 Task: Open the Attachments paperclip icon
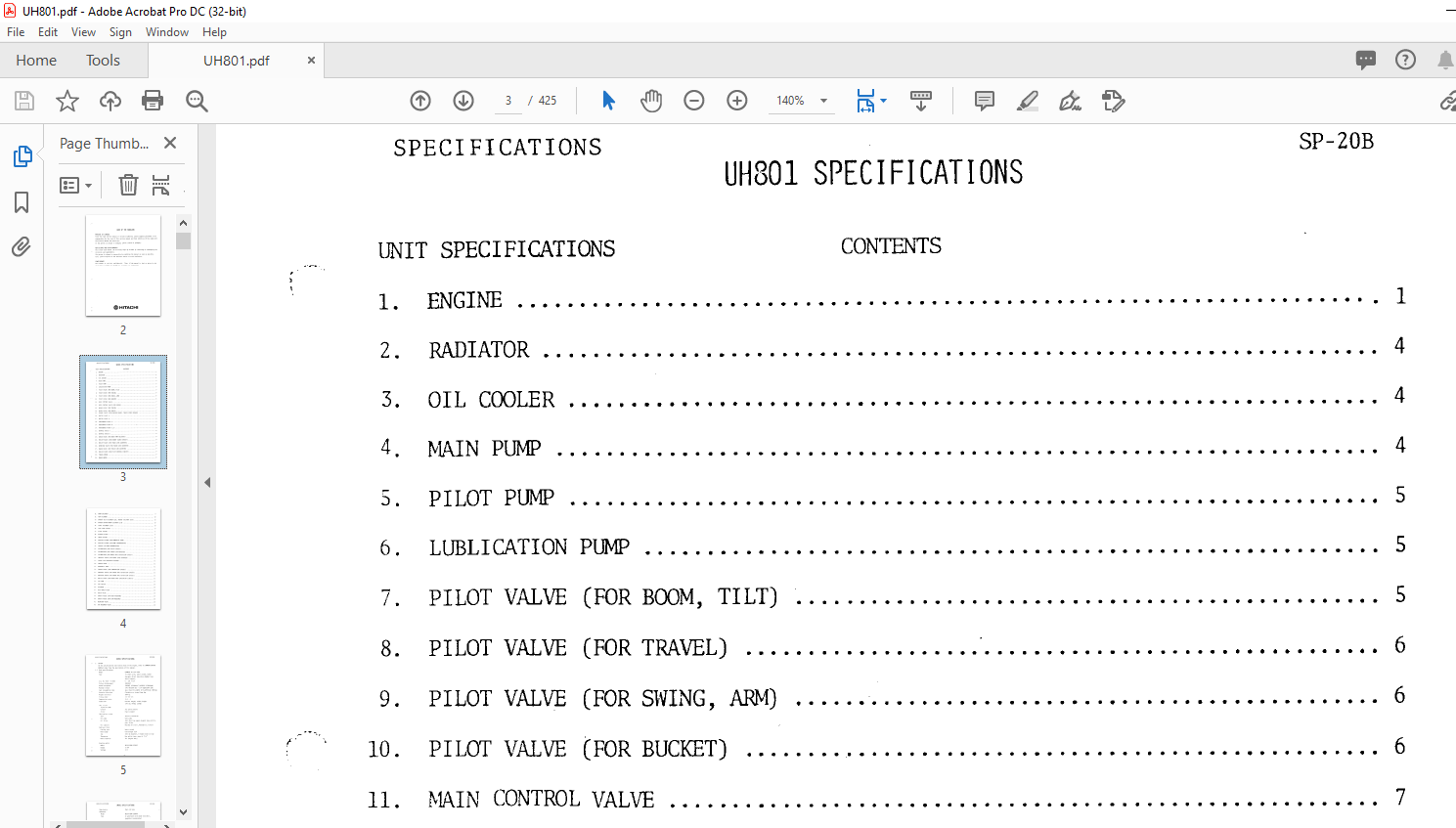22,246
